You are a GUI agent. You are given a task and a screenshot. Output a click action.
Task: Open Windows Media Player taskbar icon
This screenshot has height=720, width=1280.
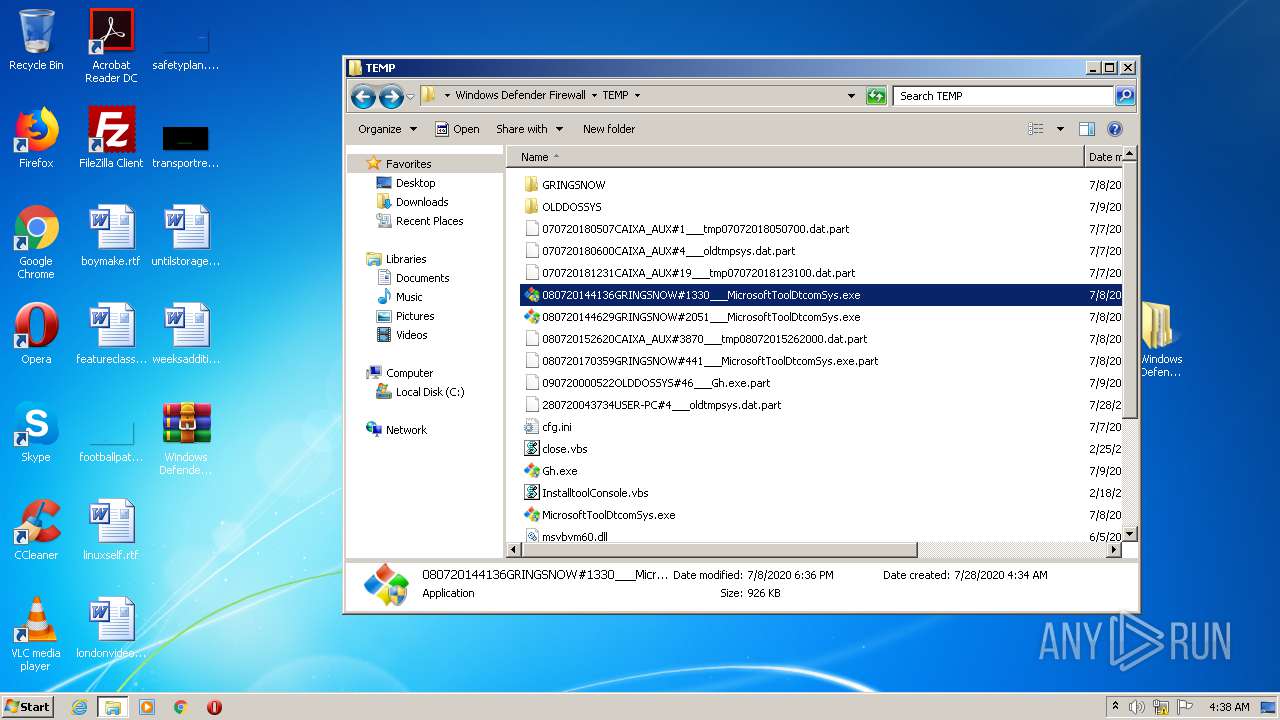(x=147, y=707)
